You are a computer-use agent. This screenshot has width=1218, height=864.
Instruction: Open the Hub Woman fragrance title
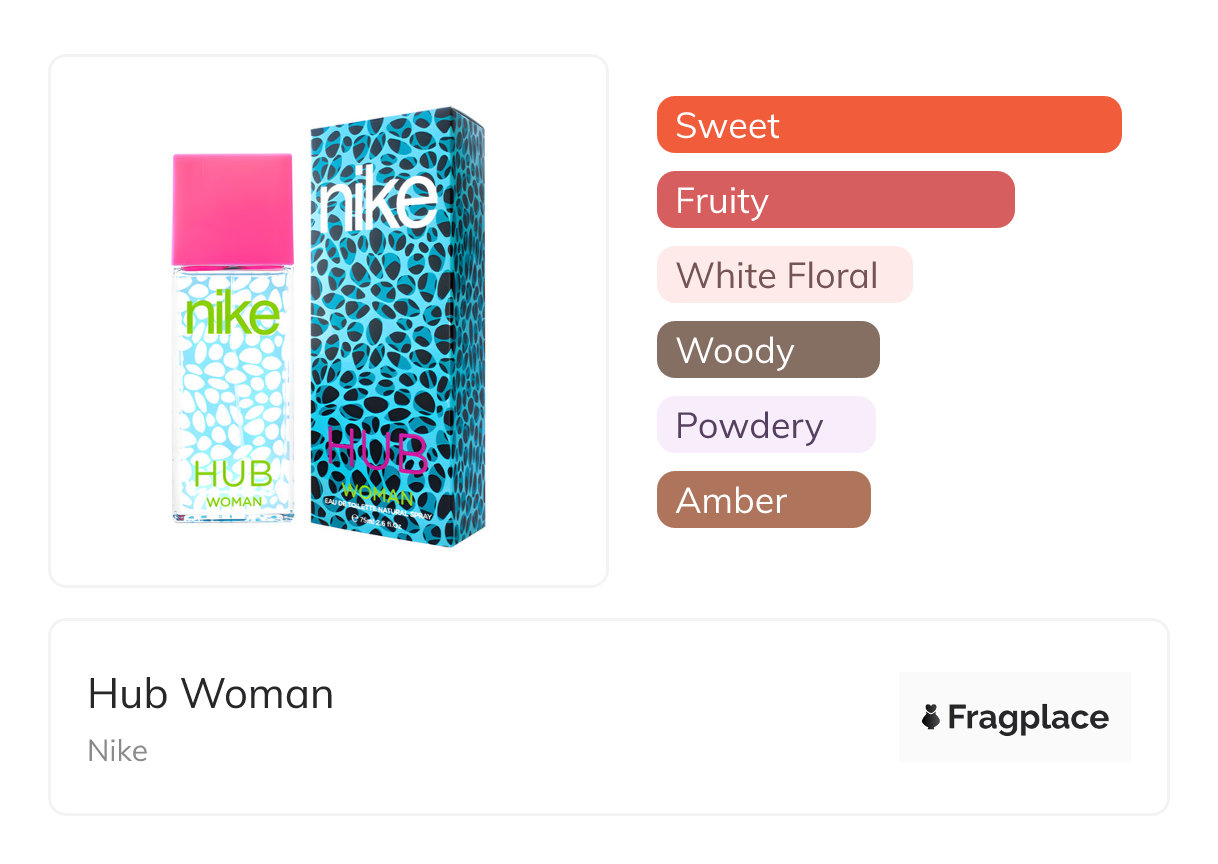(x=211, y=694)
